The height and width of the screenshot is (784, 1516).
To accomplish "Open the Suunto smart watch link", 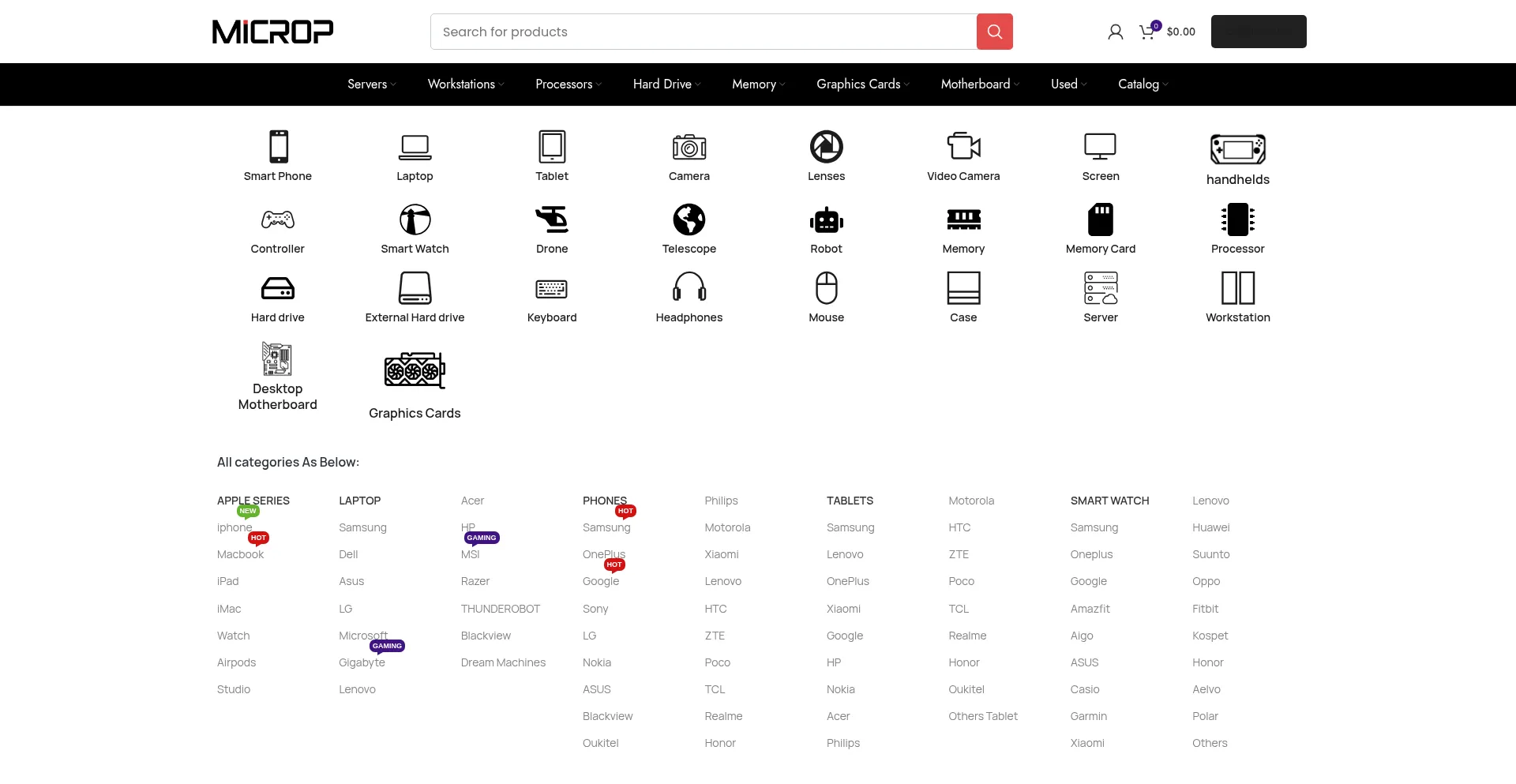I will click(1211, 554).
